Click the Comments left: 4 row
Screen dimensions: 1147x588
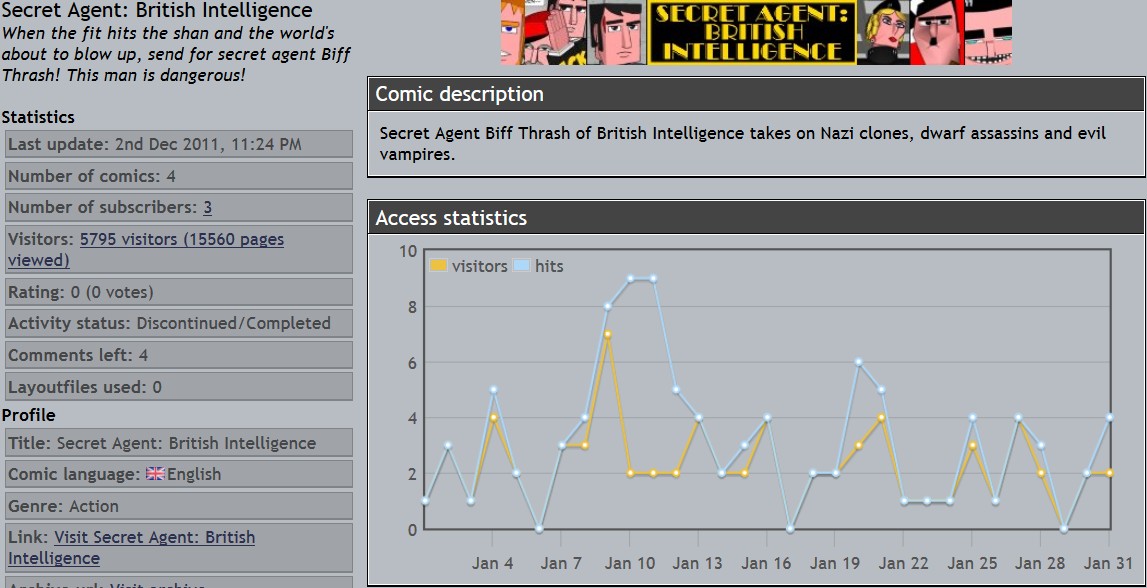pyautogui.click(x=178, y=355)
